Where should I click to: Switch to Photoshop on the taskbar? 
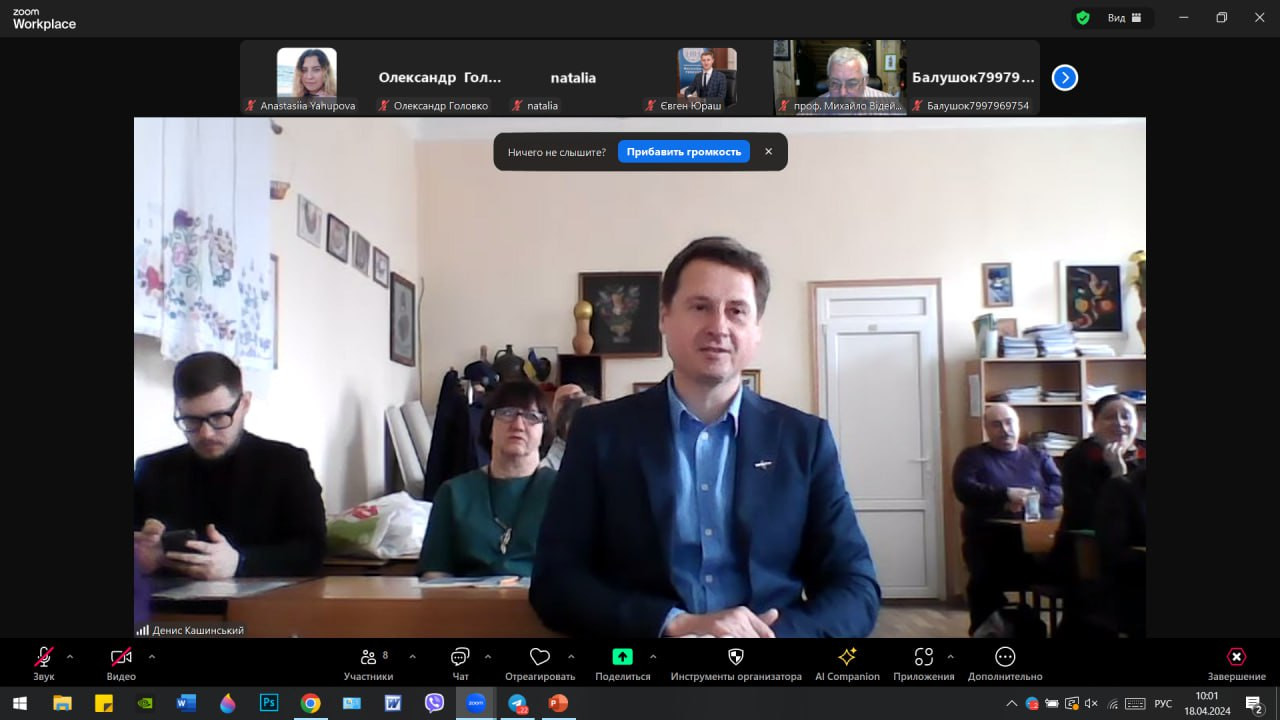[269, 703]
